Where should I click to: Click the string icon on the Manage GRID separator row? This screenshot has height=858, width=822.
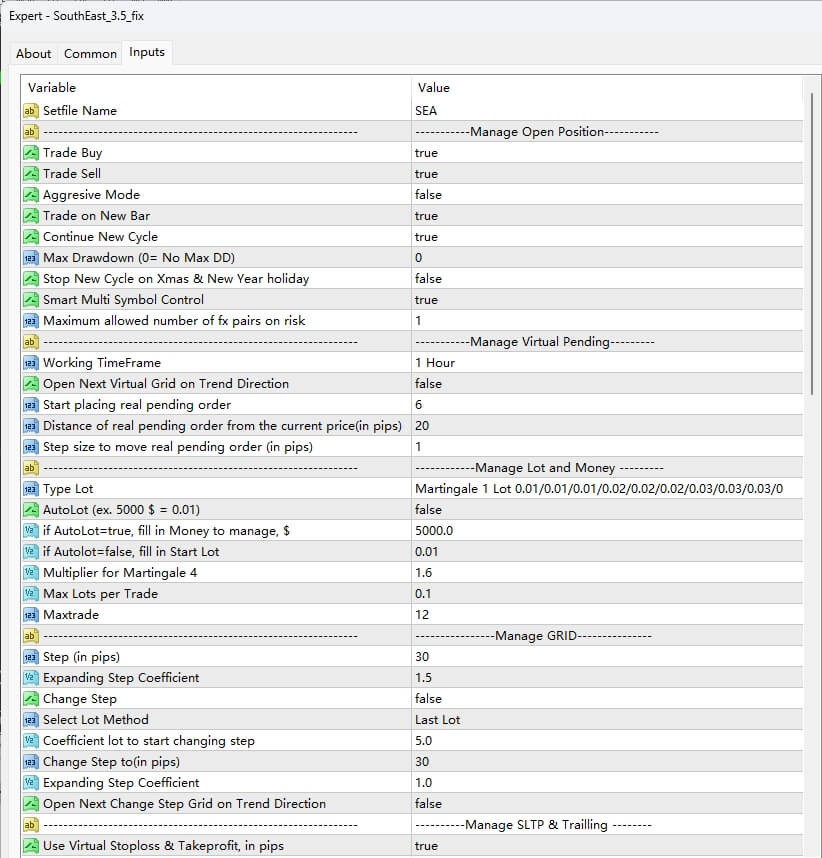click(x=31, y=635)
